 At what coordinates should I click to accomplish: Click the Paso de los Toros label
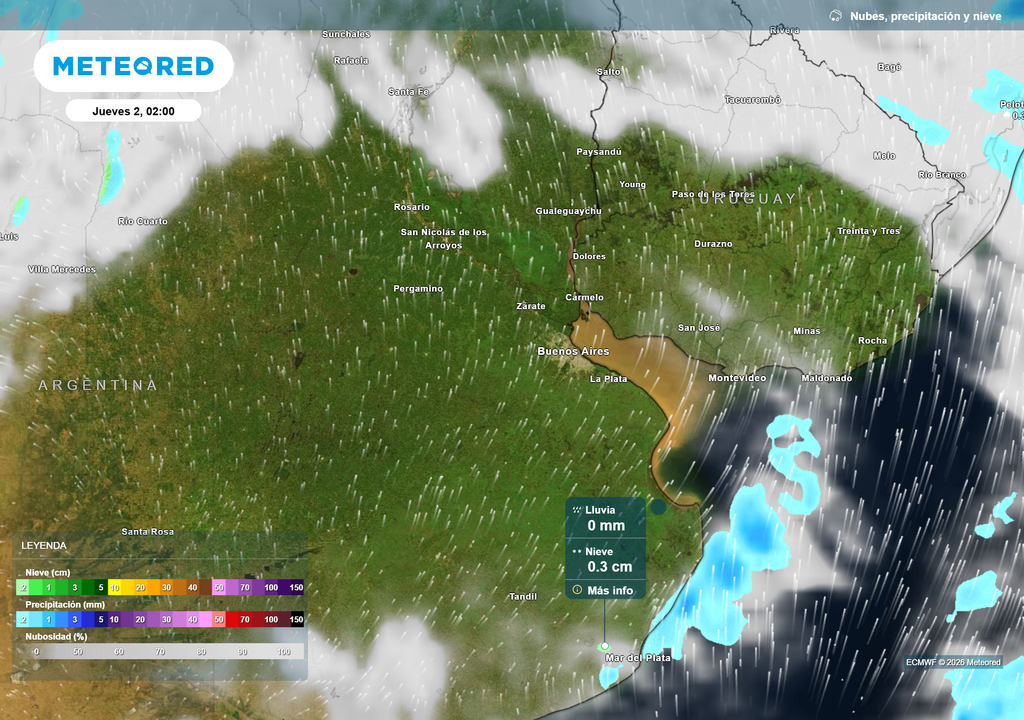pos(713,194)
